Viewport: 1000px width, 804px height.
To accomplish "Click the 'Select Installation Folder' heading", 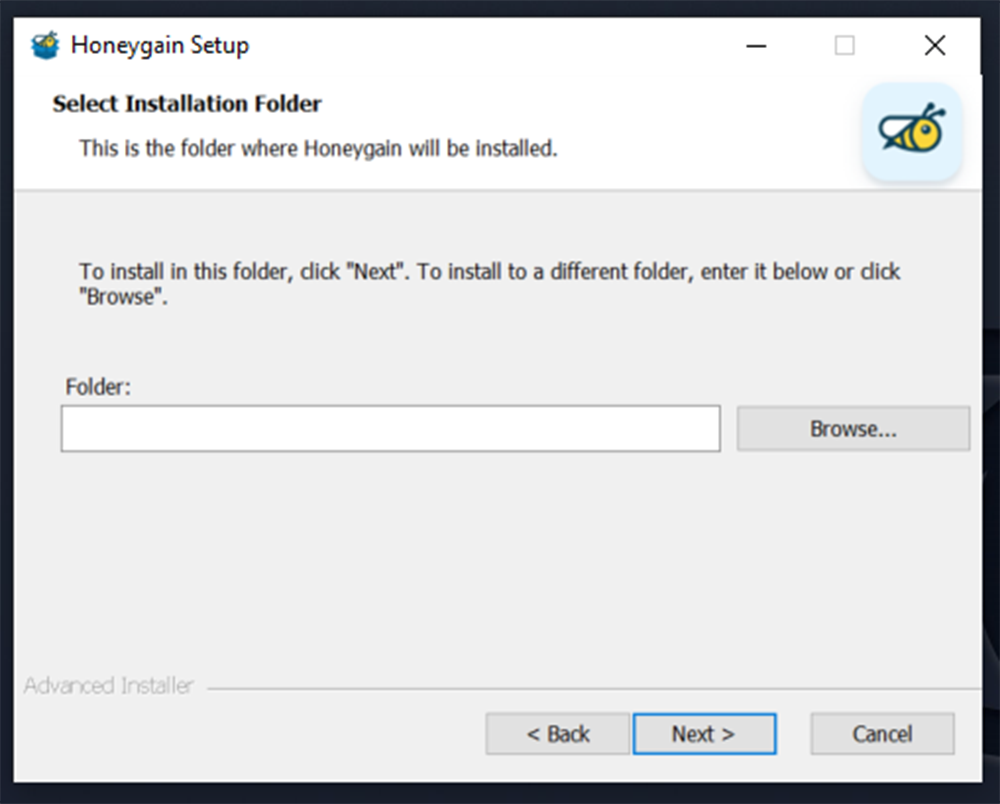I will [x=187, y=104].
